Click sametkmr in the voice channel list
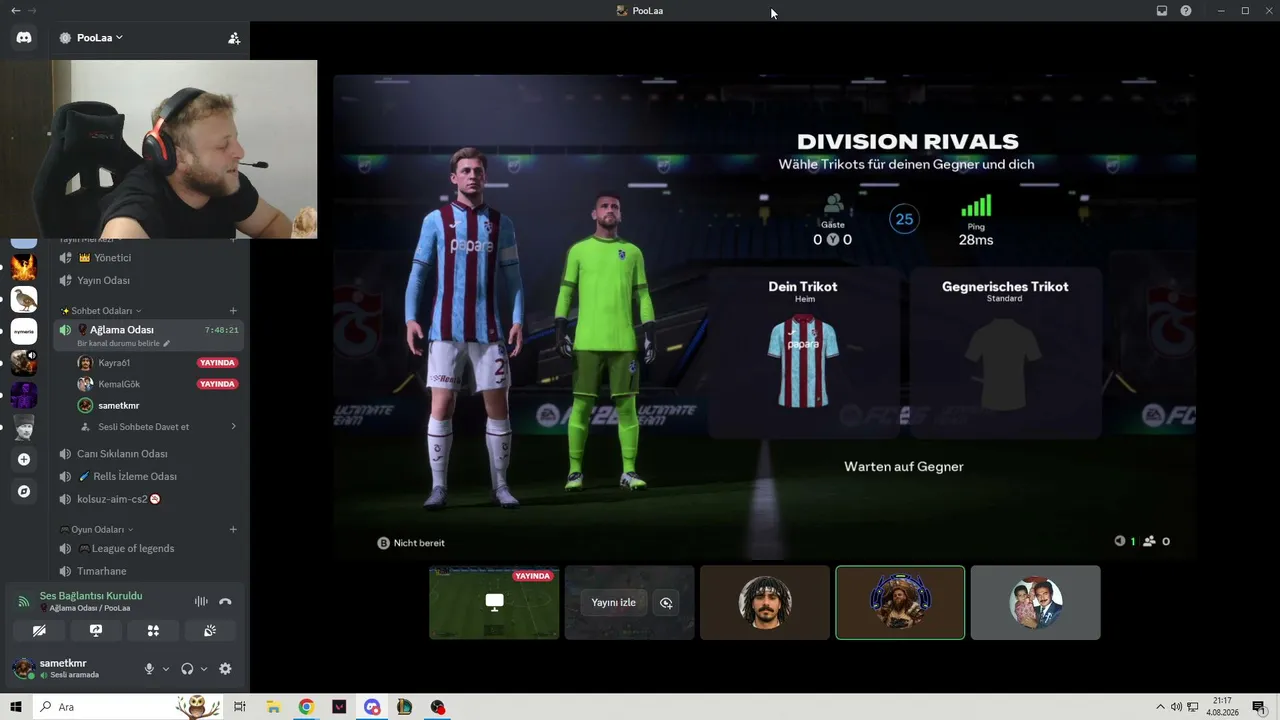 coord(158,405)
